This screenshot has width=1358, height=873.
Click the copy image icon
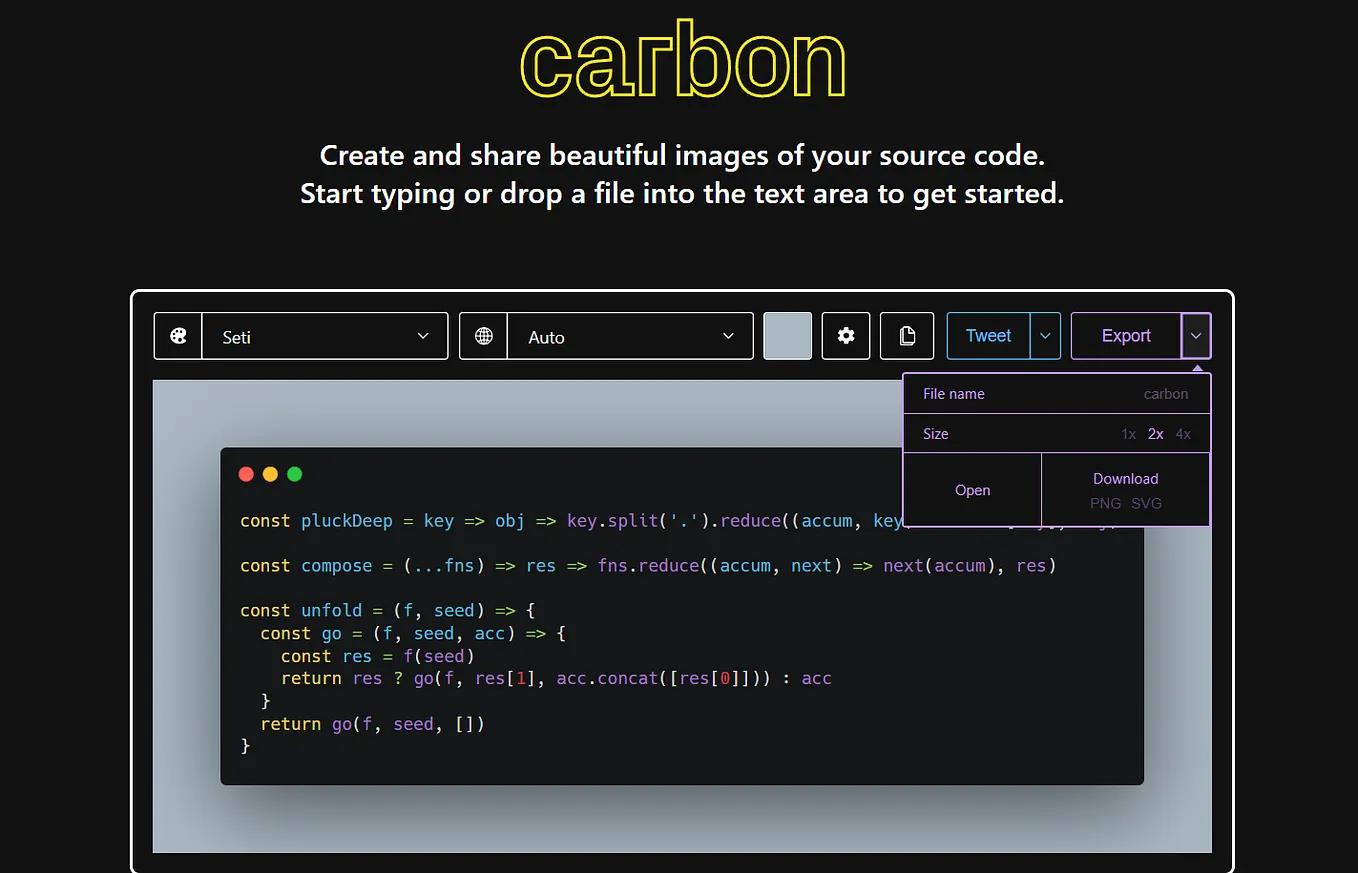coord(906,336)
